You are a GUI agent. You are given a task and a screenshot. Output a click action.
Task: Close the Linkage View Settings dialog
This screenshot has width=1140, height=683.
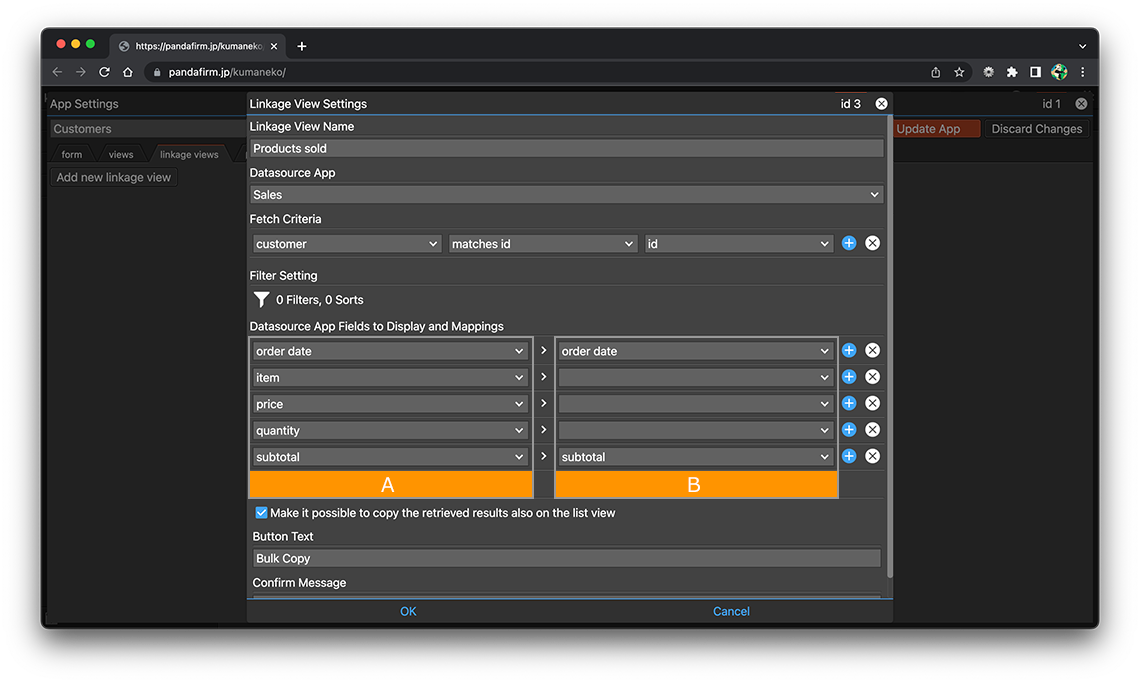tap(881, 104)
